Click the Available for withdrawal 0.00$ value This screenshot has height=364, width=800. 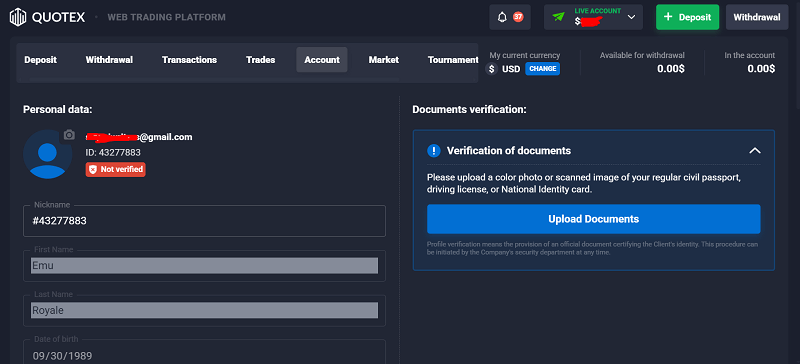pos(670,69)
